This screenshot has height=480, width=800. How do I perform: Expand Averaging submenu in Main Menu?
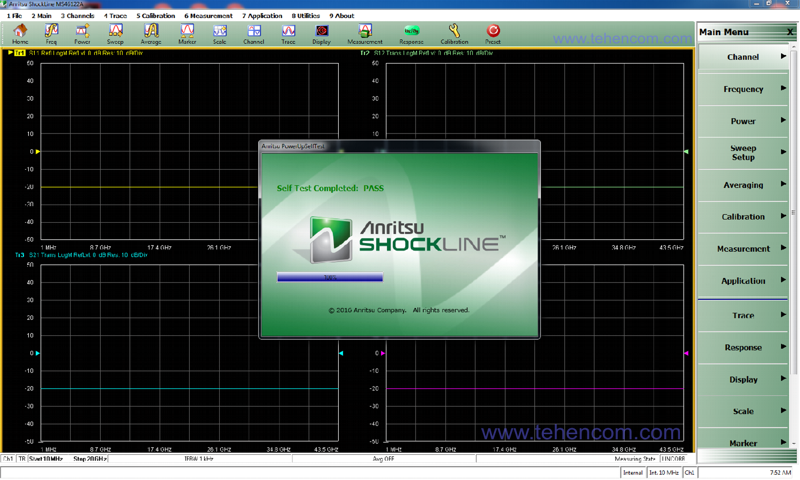click(743, 185)
